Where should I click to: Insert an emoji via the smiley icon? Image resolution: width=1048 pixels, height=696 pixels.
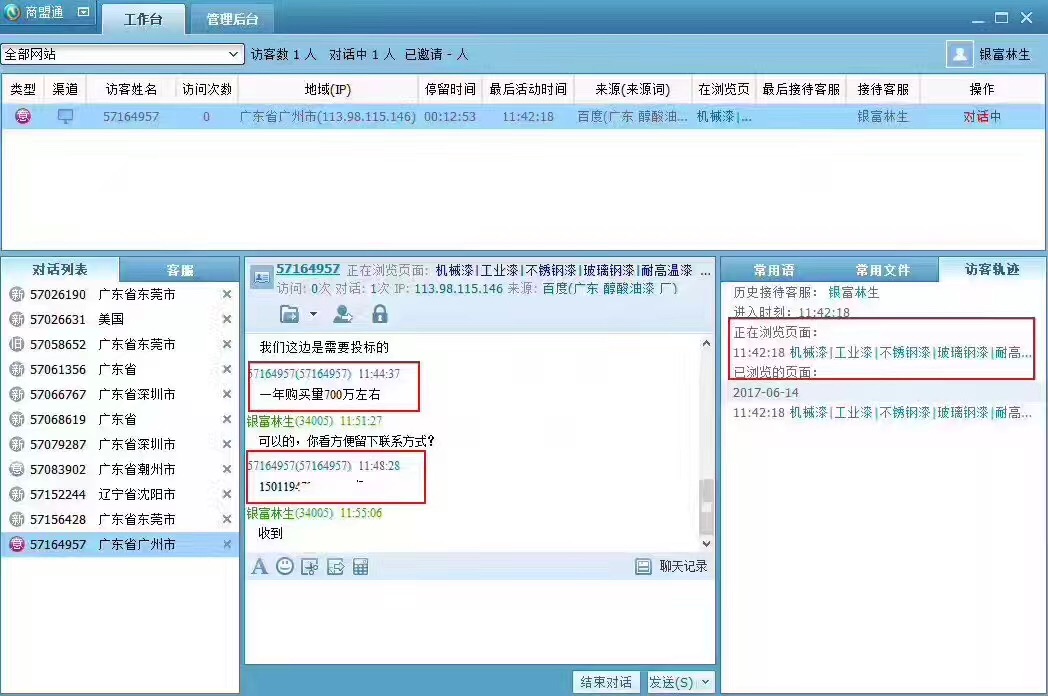pos(283,566)
